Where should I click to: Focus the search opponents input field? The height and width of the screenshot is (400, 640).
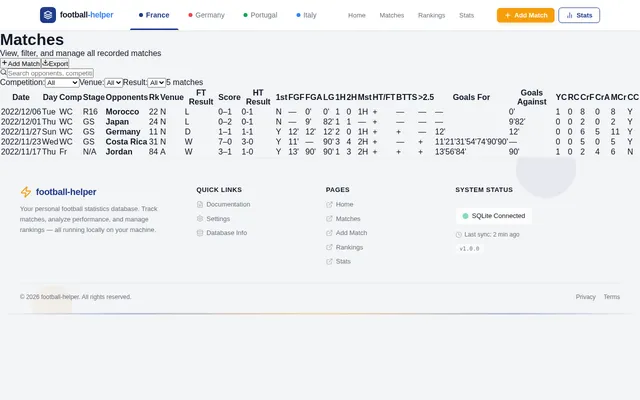50,73
